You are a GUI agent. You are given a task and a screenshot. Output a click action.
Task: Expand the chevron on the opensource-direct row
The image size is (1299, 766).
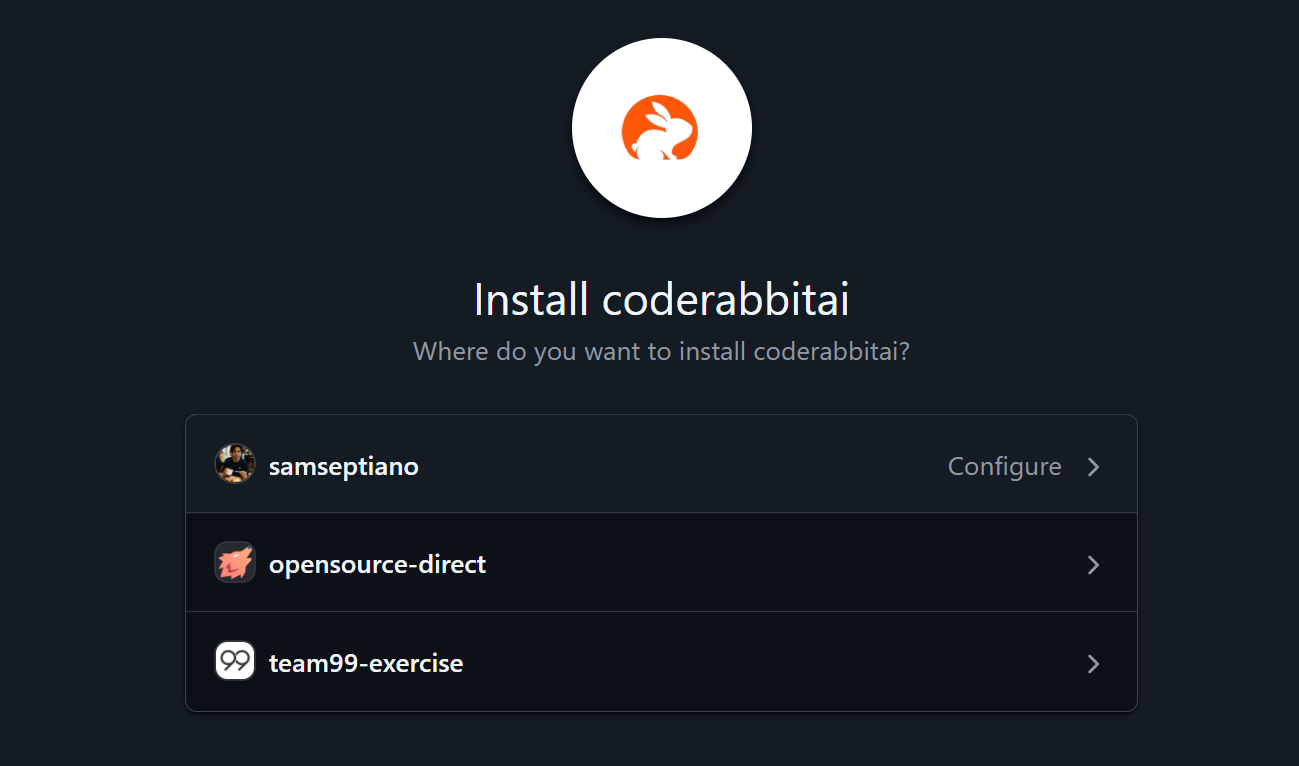click(1094, 565)
